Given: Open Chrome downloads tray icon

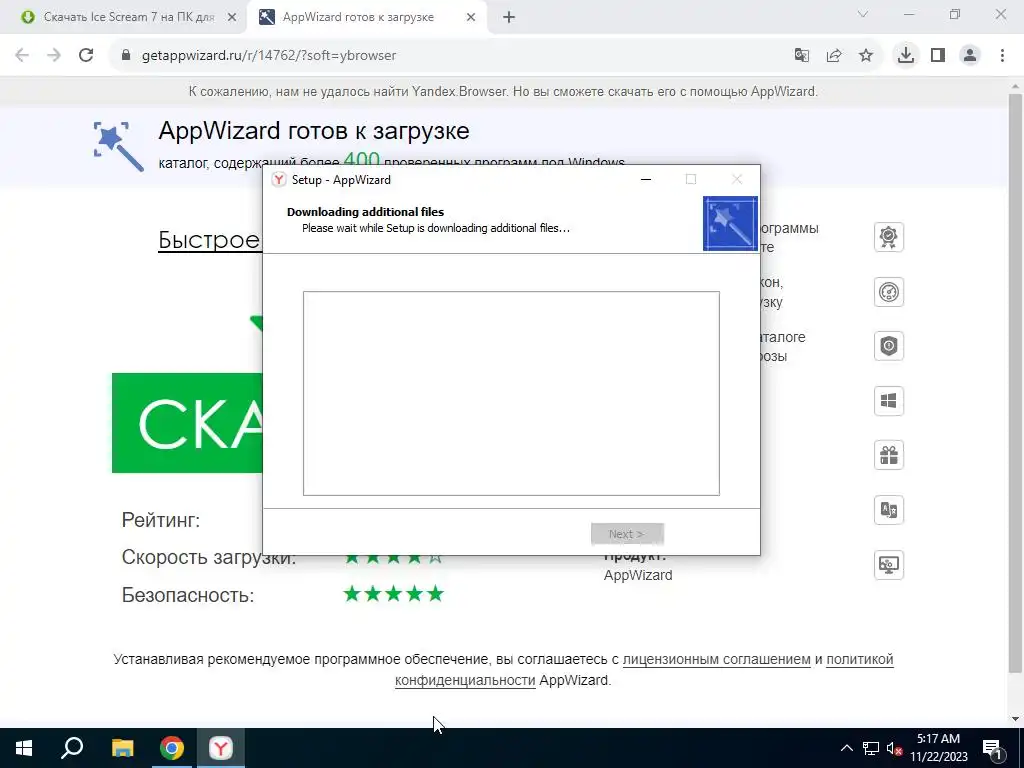Looking at the screenshot, I should coord(906,56).
